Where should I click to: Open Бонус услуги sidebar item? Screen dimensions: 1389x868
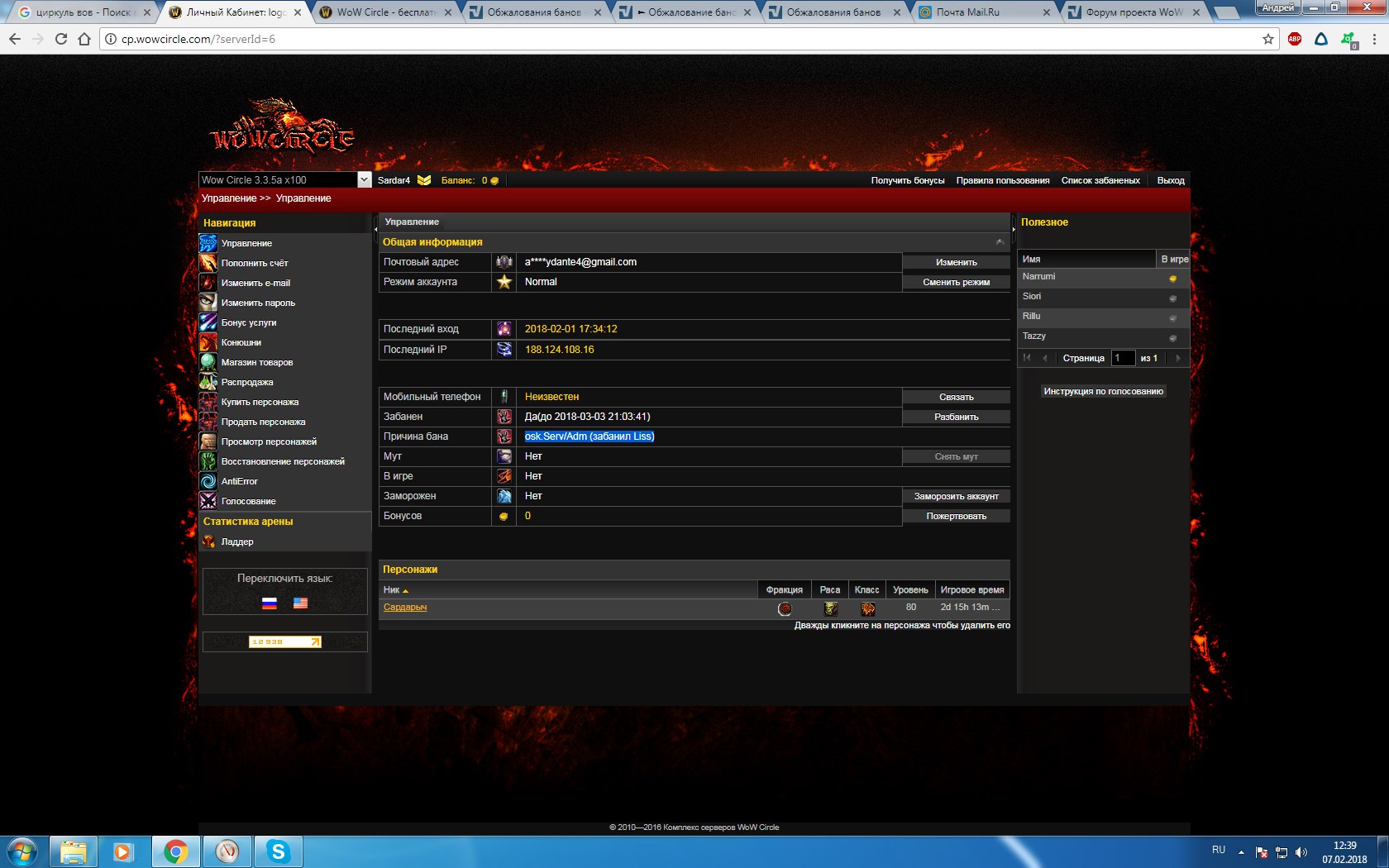tap(249, 322)
